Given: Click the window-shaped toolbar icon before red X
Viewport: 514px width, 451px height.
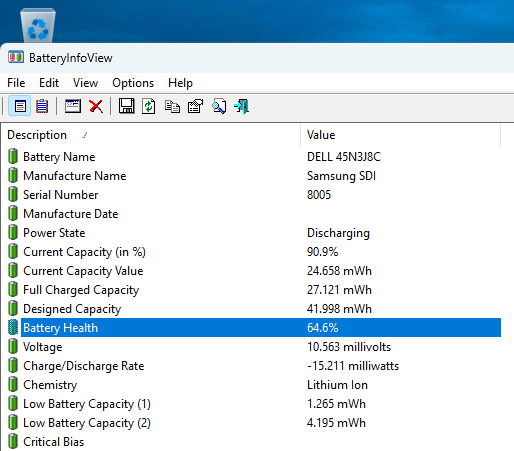Looking at the screenshot, I should click(x=73, y=107).
